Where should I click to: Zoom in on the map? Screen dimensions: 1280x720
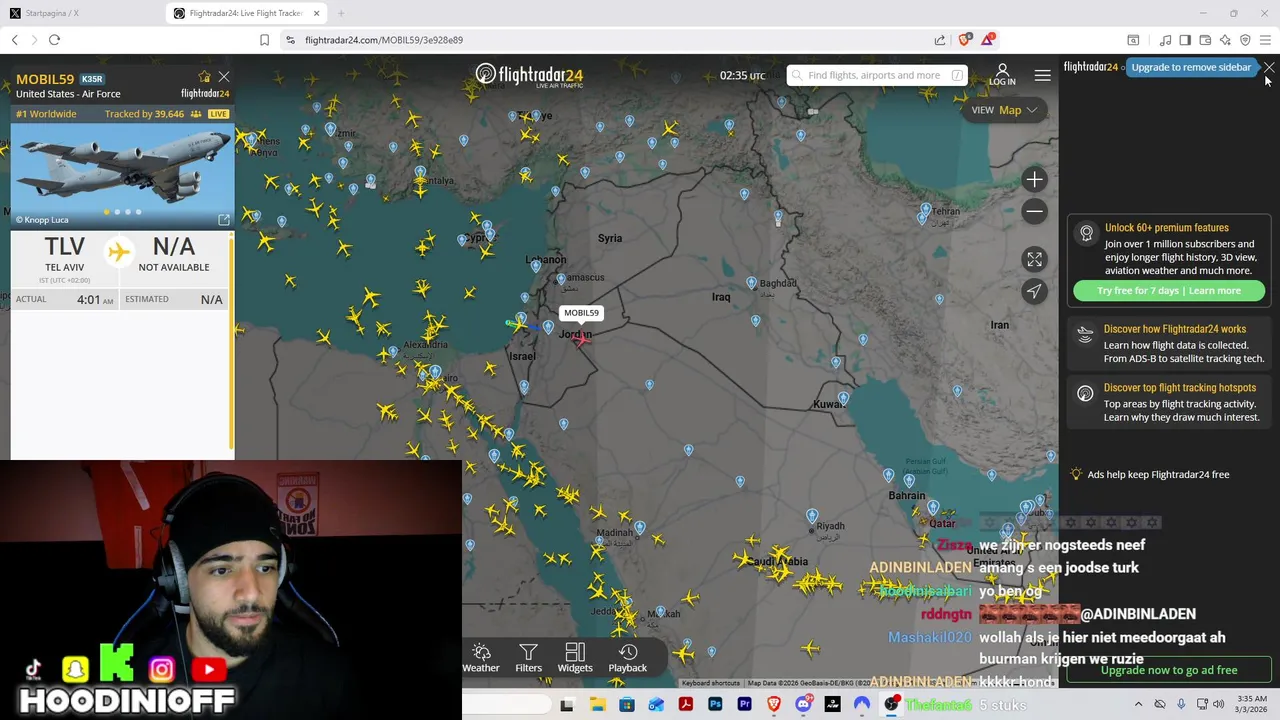point(1034,180)
